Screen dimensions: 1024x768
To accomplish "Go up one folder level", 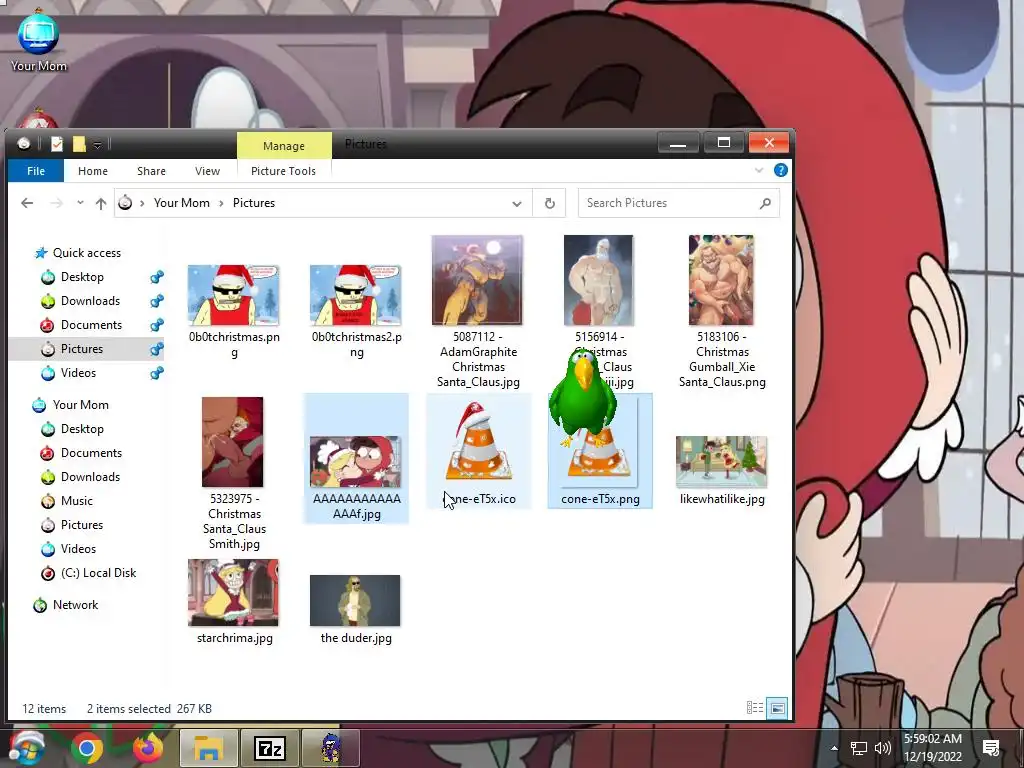I will click(x=101, y=203).
